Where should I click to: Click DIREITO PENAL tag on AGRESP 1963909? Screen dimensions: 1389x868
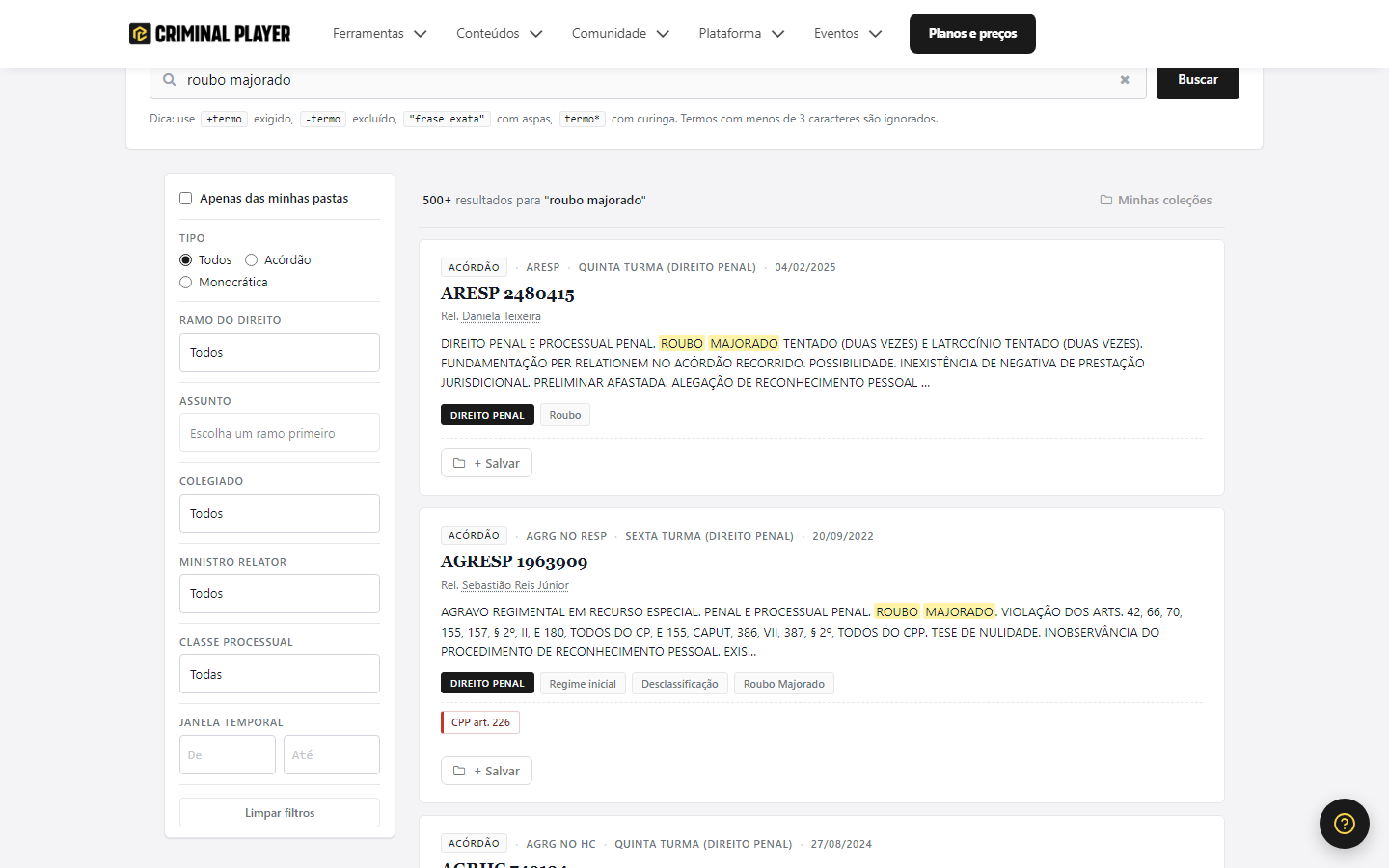click(487, 684)
